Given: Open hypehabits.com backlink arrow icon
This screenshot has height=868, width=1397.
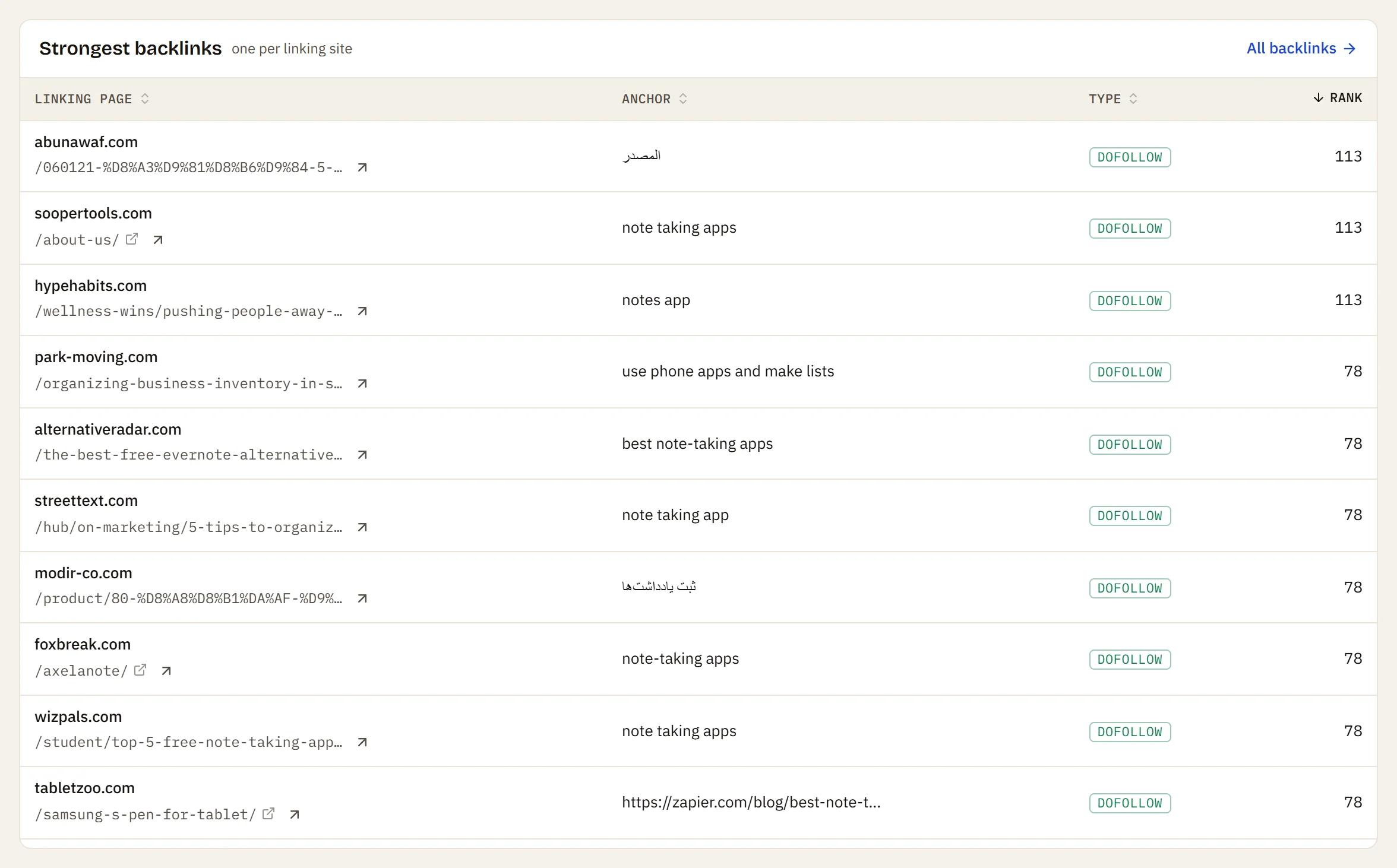Looking at the screenshot, I should coord(362,311).
